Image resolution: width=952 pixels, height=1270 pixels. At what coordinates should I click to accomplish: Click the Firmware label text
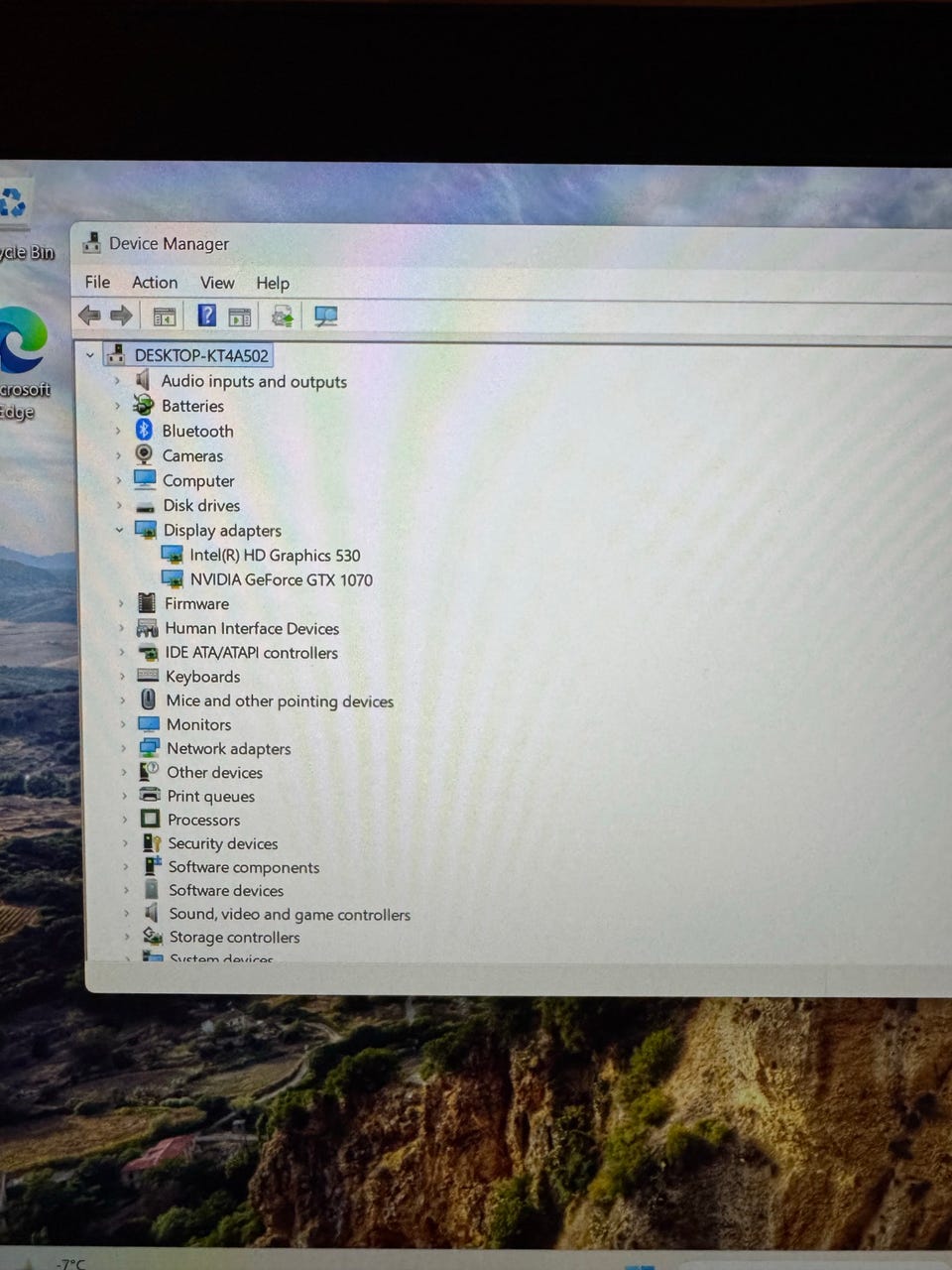point(196,603)
